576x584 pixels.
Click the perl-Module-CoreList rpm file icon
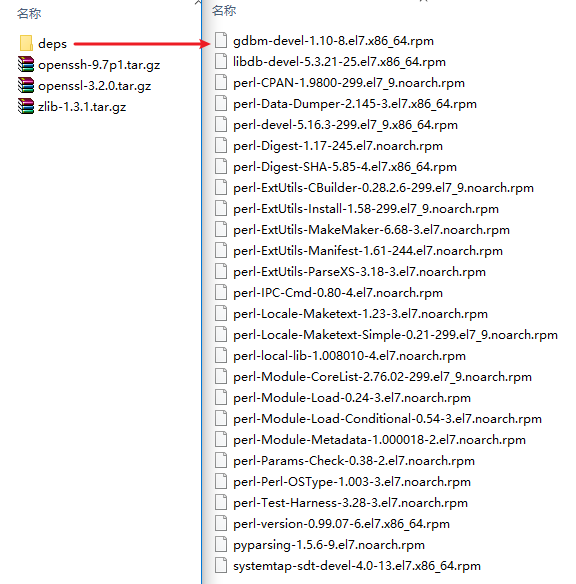point(221,376)
